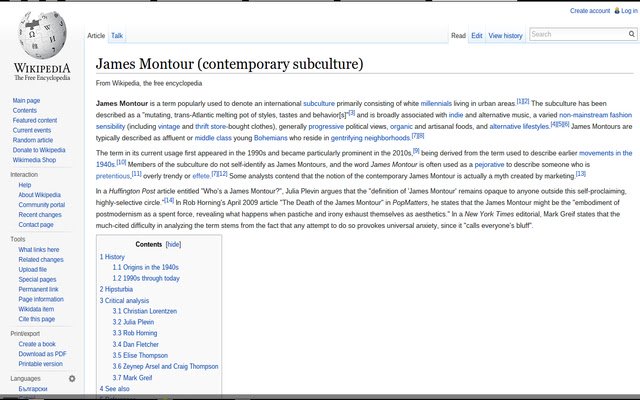The image size is (640, 400).
Task: Click the Log in link
Action: 629,11
